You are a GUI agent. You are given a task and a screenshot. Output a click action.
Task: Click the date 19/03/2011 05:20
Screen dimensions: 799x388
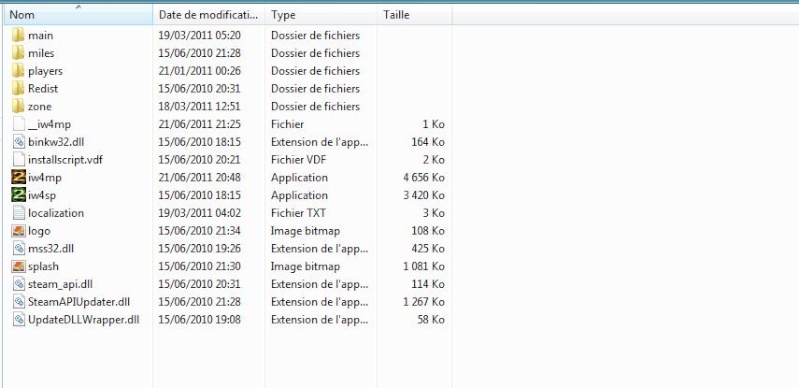(x=200, y=36)
